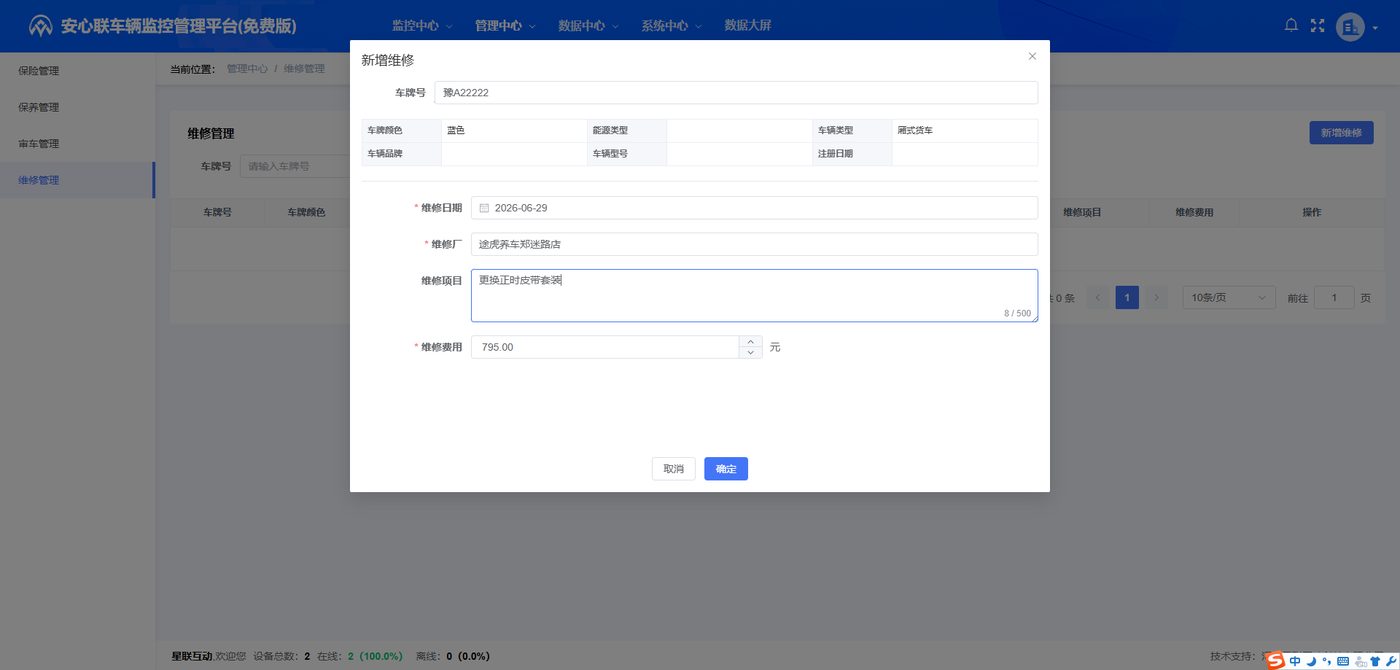Click the 离线 status count in footer
Image resolution: width=1400 pixels, height=670 pixels.
(x=451, y=656)
